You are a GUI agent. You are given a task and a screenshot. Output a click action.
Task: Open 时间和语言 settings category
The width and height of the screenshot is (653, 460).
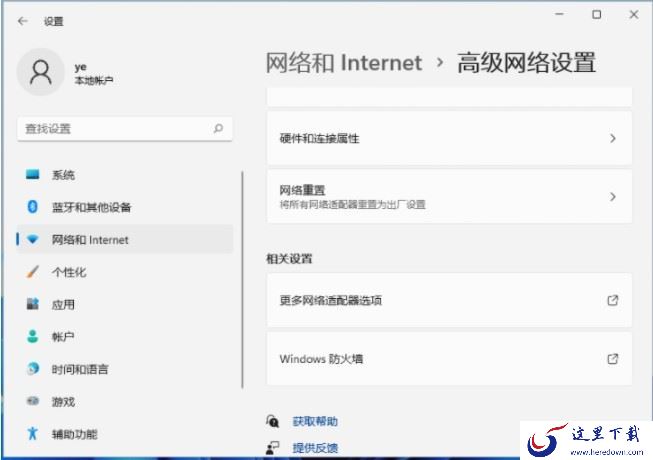click(125, 369)
